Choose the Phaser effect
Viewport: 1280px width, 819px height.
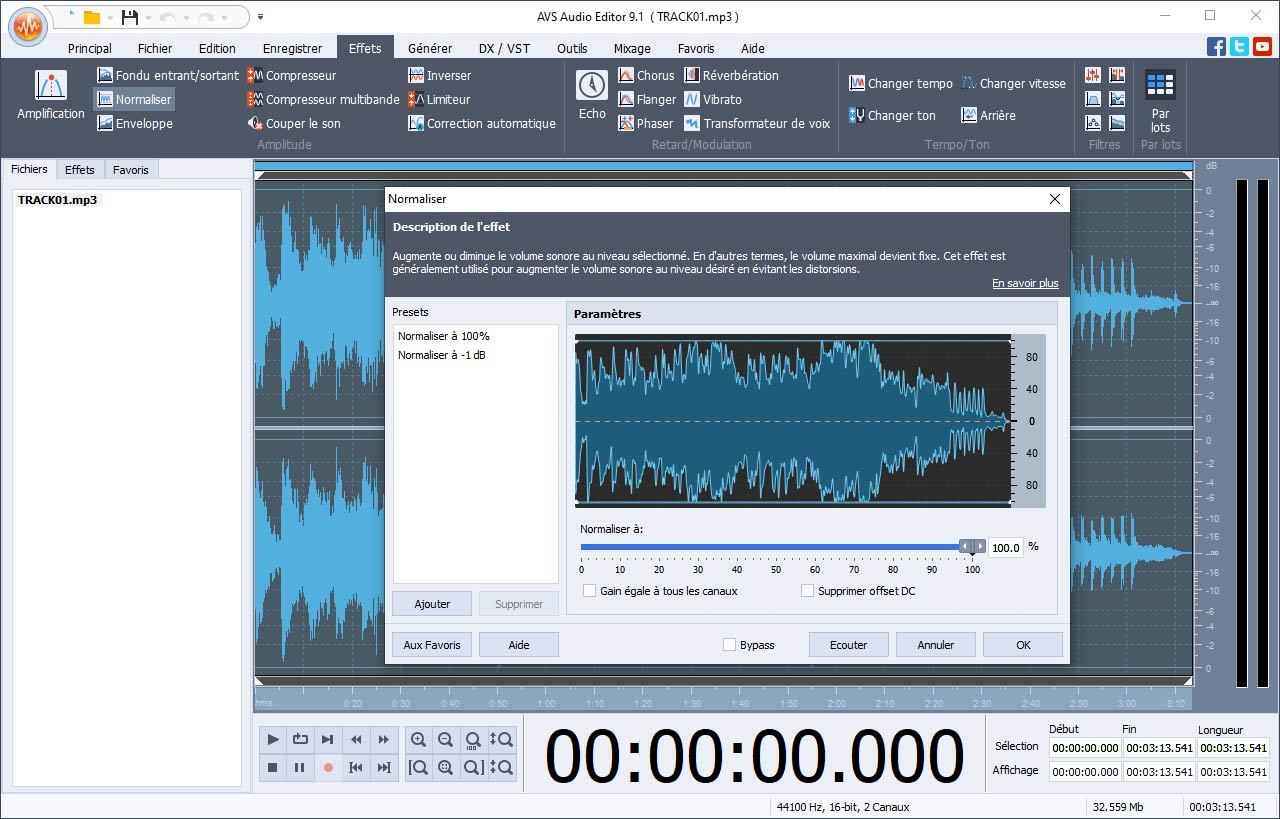645,123
